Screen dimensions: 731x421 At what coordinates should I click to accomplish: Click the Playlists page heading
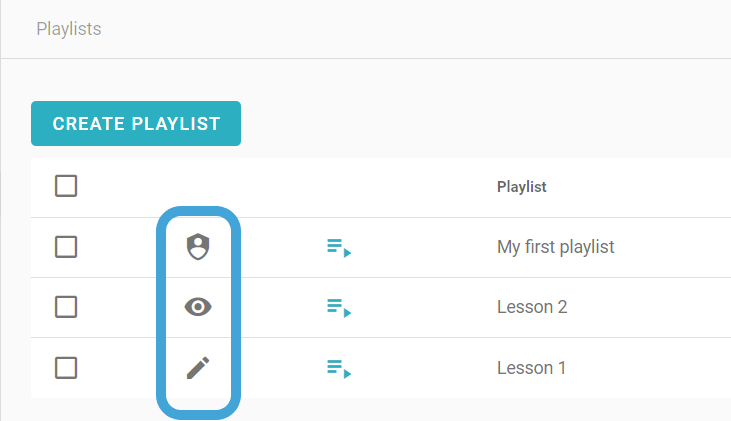point(69,29)
